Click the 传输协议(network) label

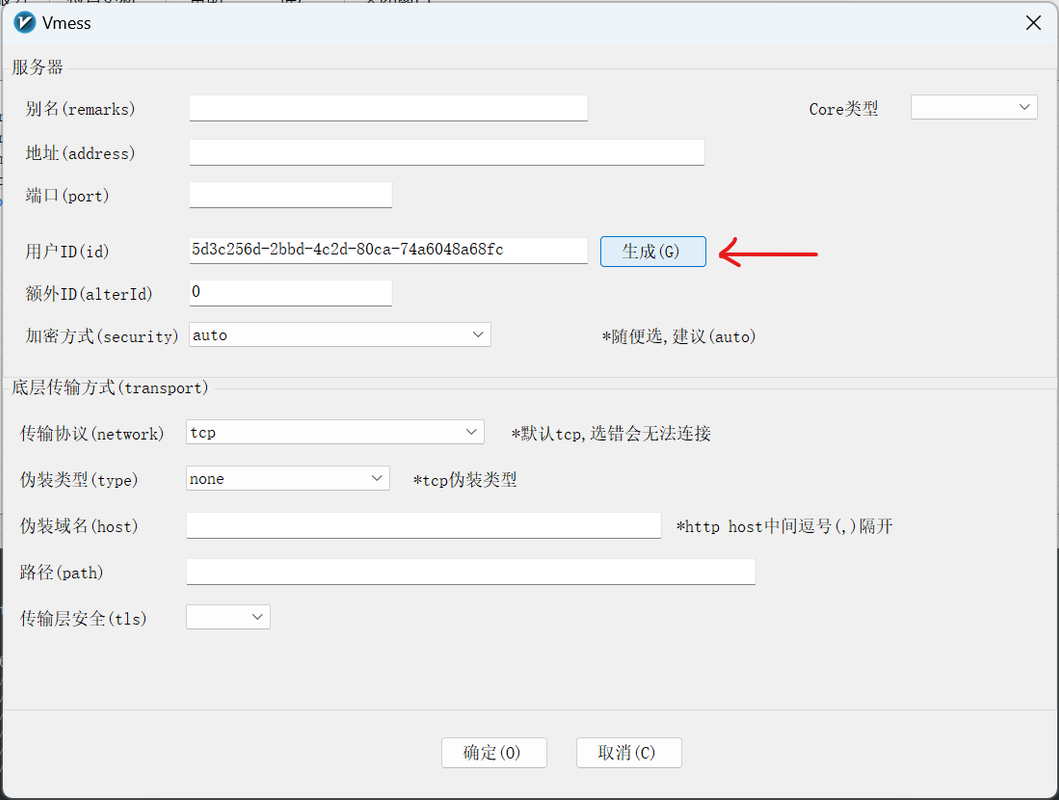point(92,433)
